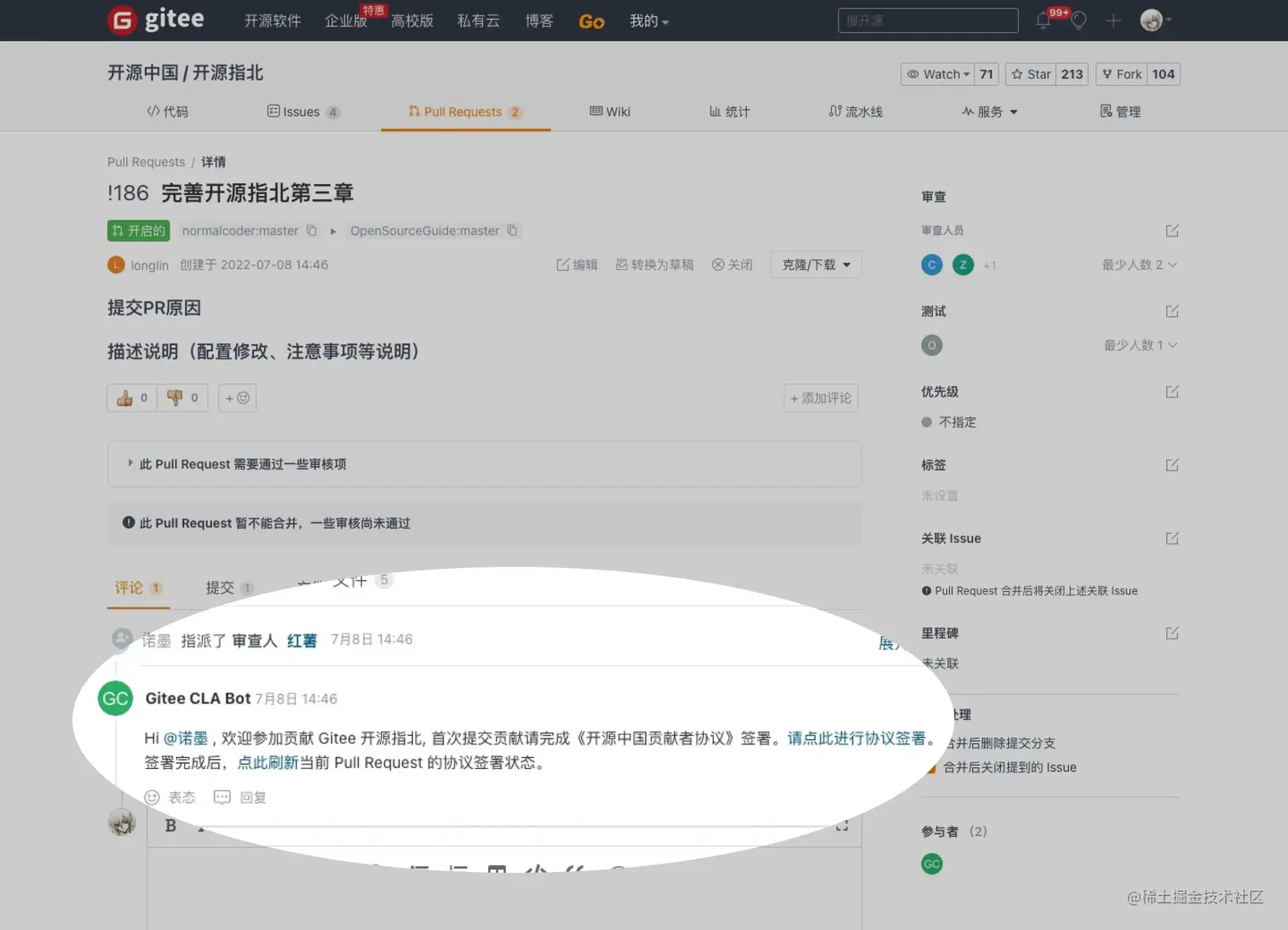Fork the repository
This screenshot has width=1288, height=930.
(x=1121, y=74)
